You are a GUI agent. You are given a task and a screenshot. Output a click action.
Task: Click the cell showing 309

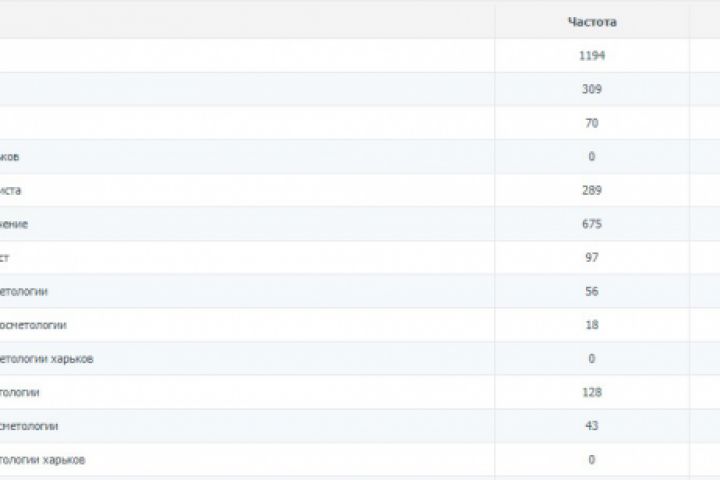(x=592, y=89)
